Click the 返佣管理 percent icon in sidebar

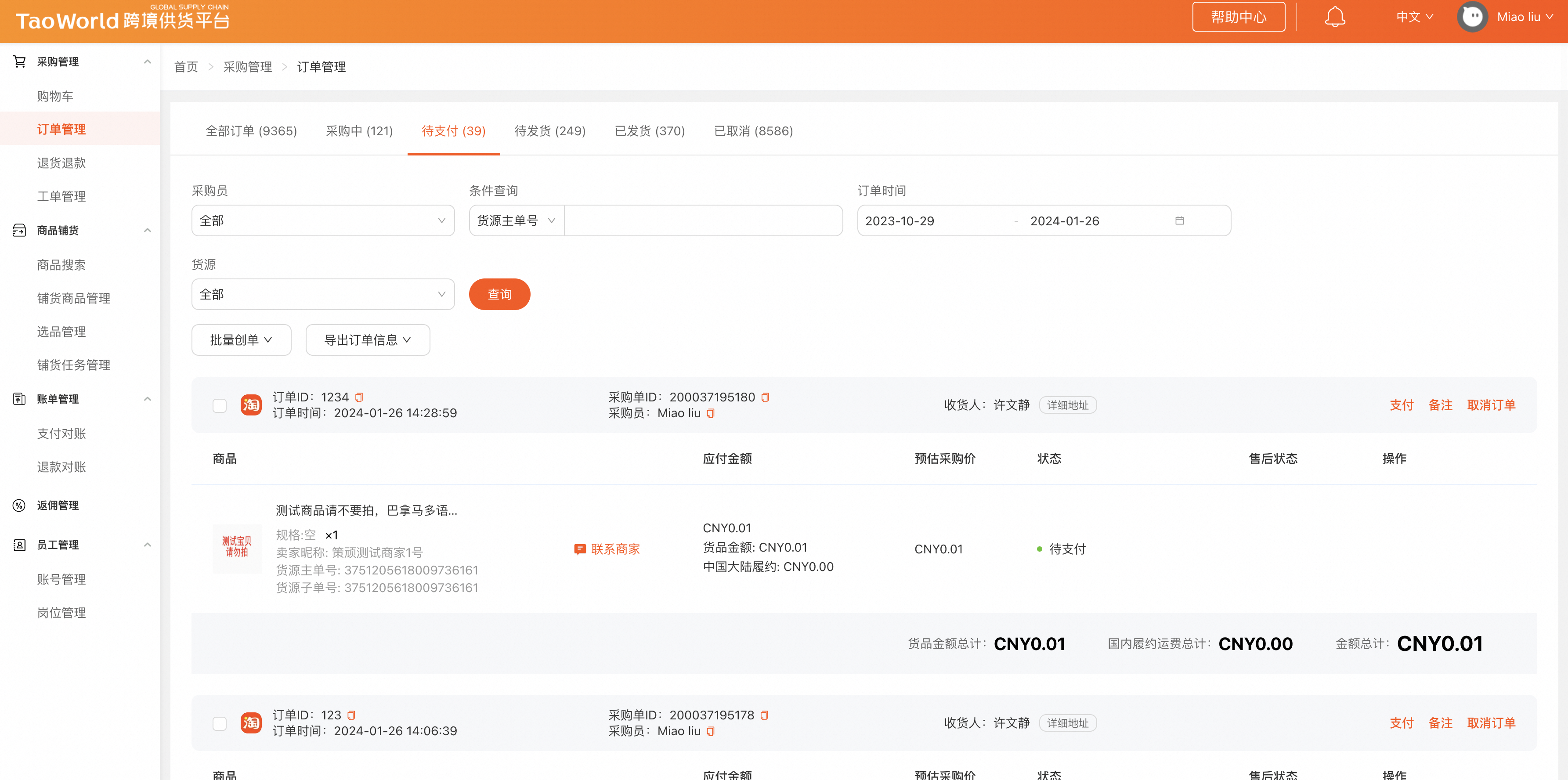pyautogui.click(x=19, y=505)
